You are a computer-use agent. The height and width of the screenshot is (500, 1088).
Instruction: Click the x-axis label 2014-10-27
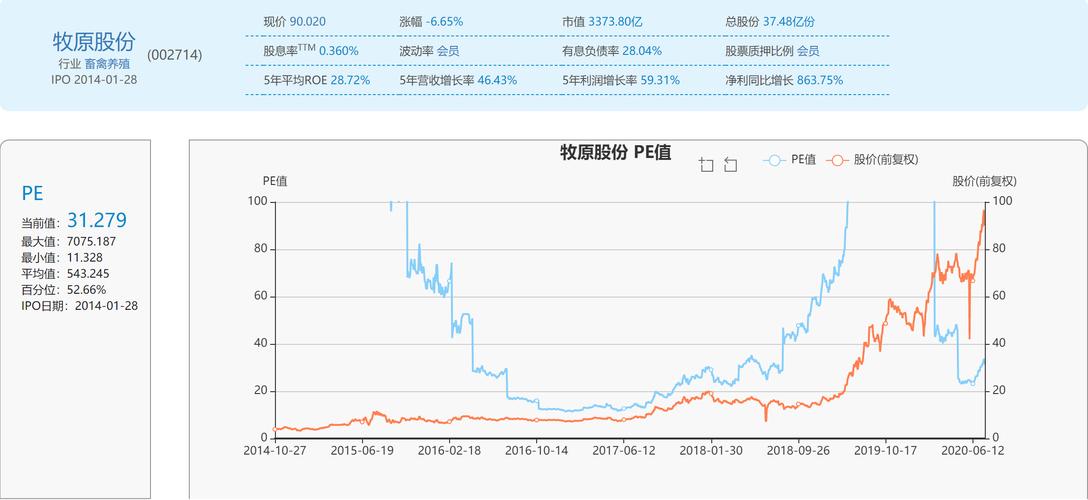[x=275, y=449]
